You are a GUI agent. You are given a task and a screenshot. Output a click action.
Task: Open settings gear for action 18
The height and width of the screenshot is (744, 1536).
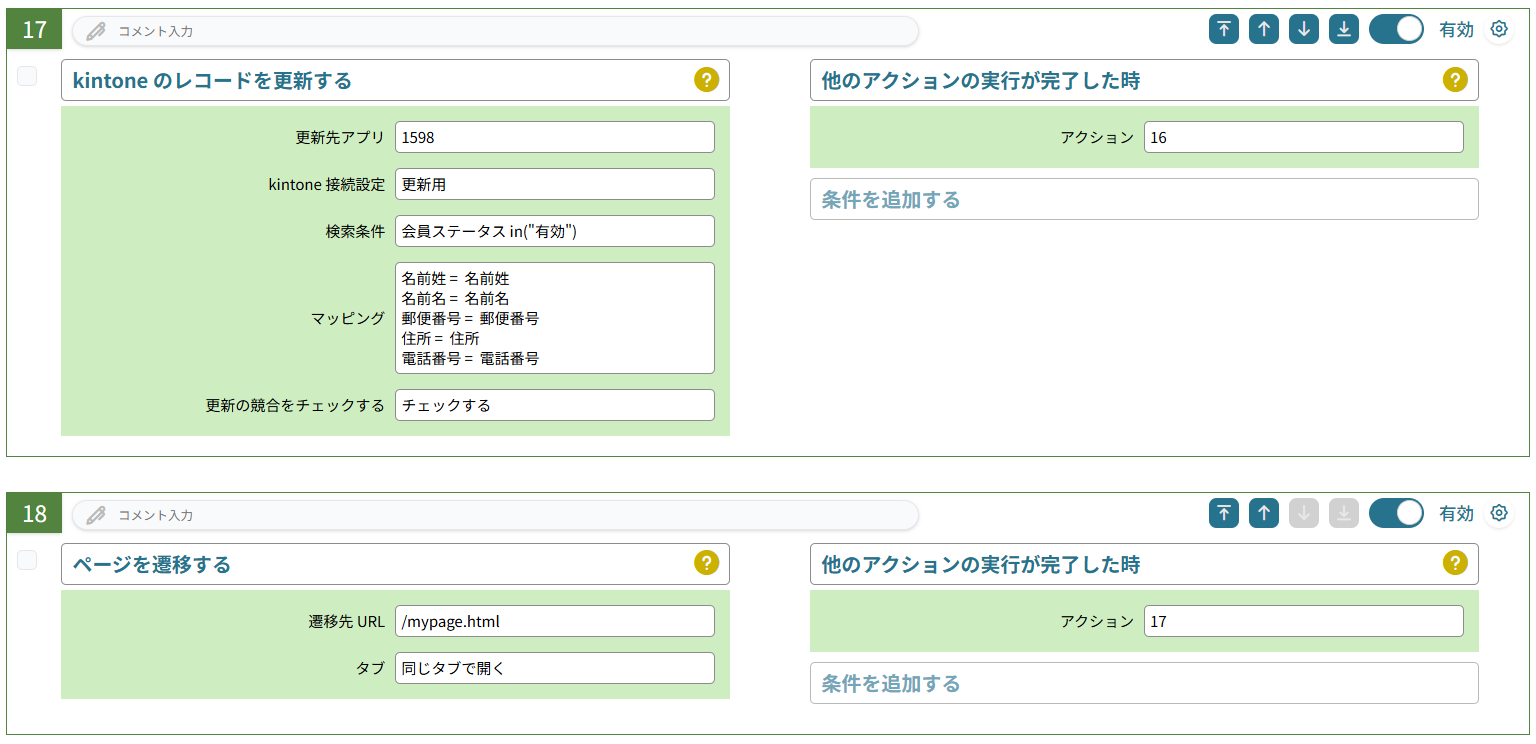1498,513
